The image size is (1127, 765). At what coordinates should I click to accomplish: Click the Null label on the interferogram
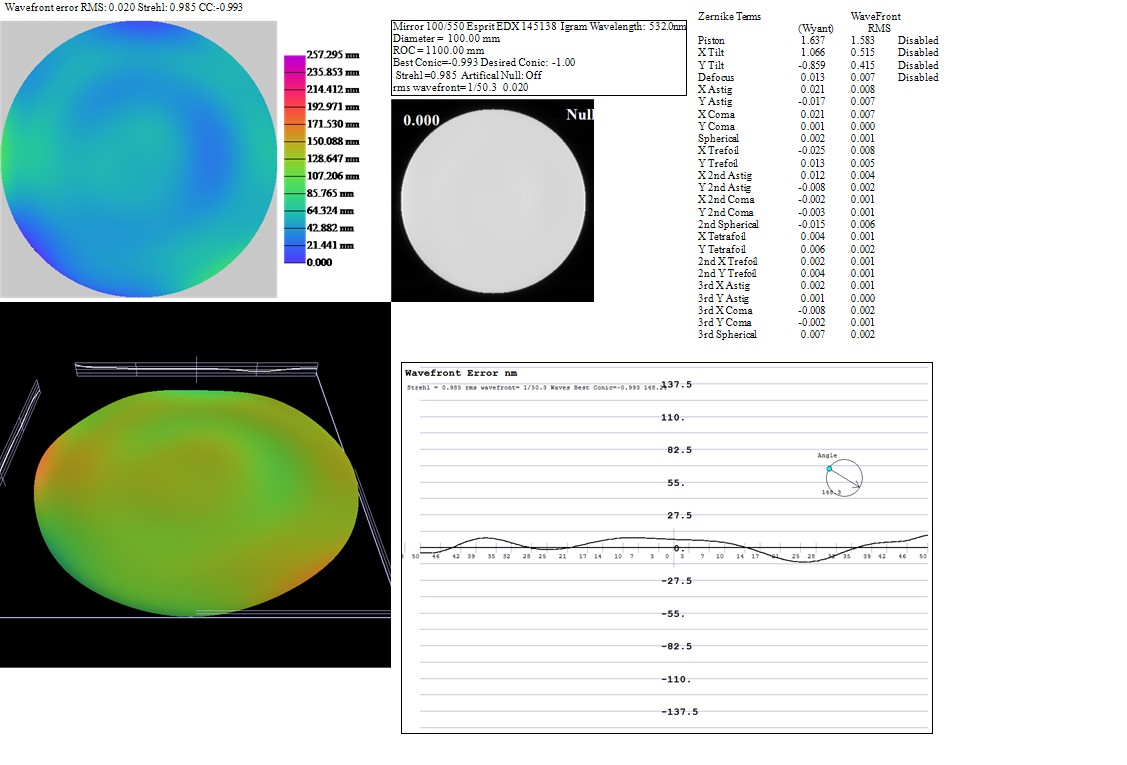point(579,115)
